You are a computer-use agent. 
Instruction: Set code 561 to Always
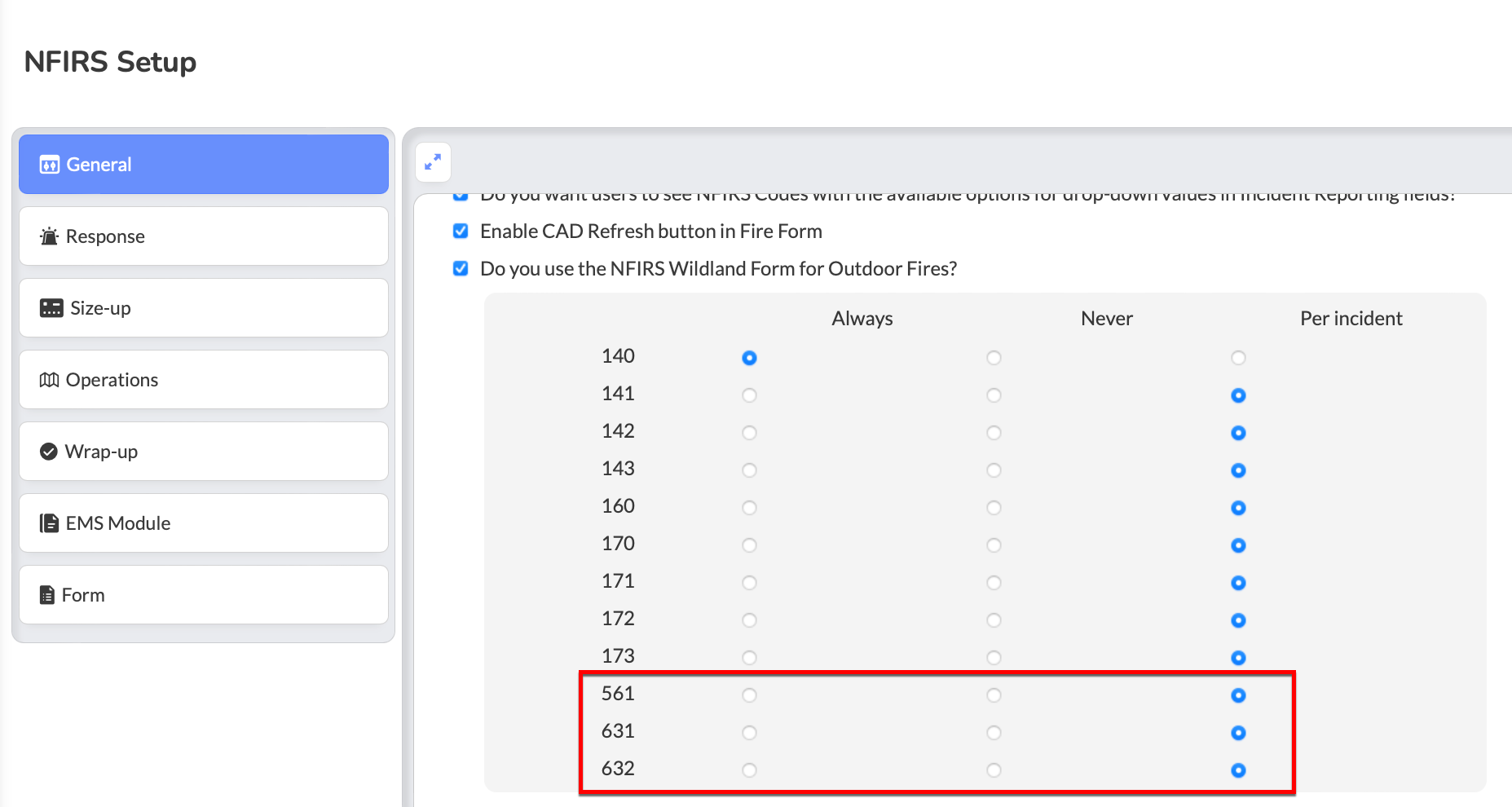(749, 695)
